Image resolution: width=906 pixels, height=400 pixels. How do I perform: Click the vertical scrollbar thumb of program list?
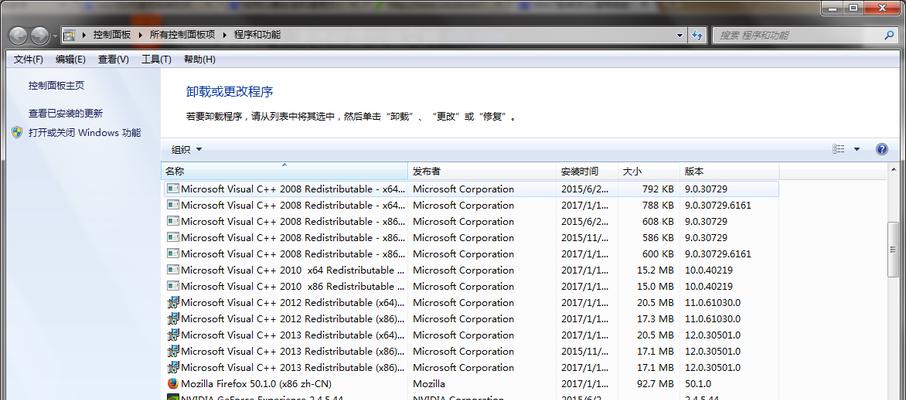click(x=893, y=249)
